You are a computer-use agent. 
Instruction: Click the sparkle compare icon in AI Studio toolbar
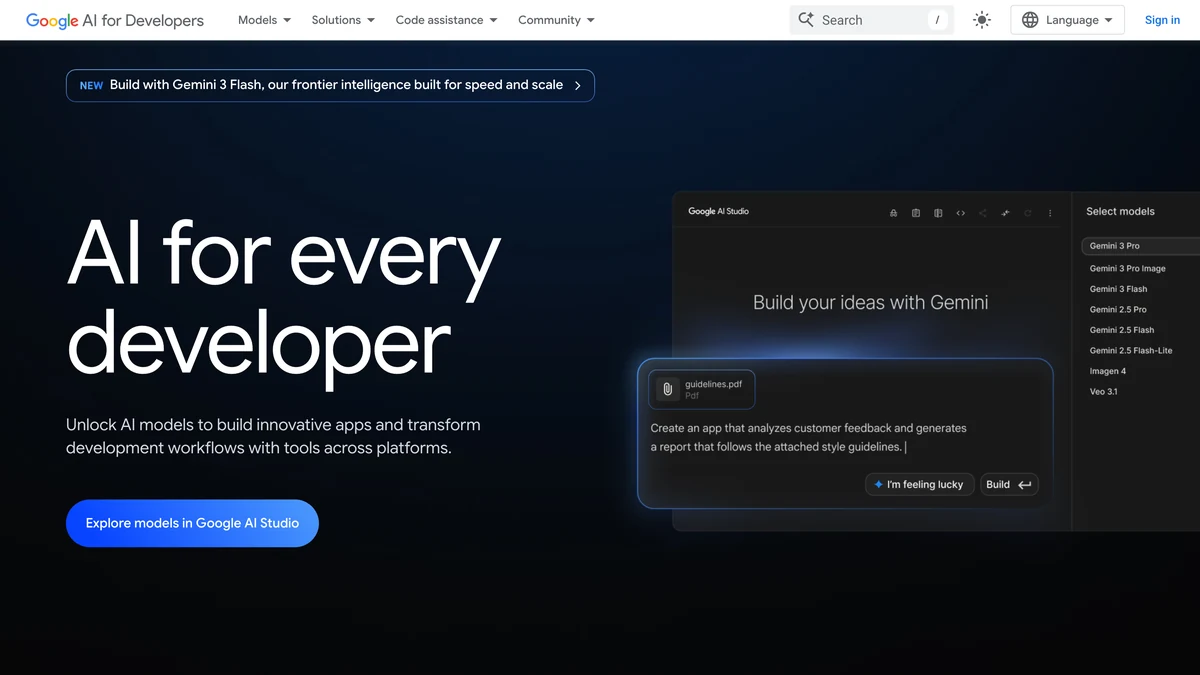(1005, 213)
